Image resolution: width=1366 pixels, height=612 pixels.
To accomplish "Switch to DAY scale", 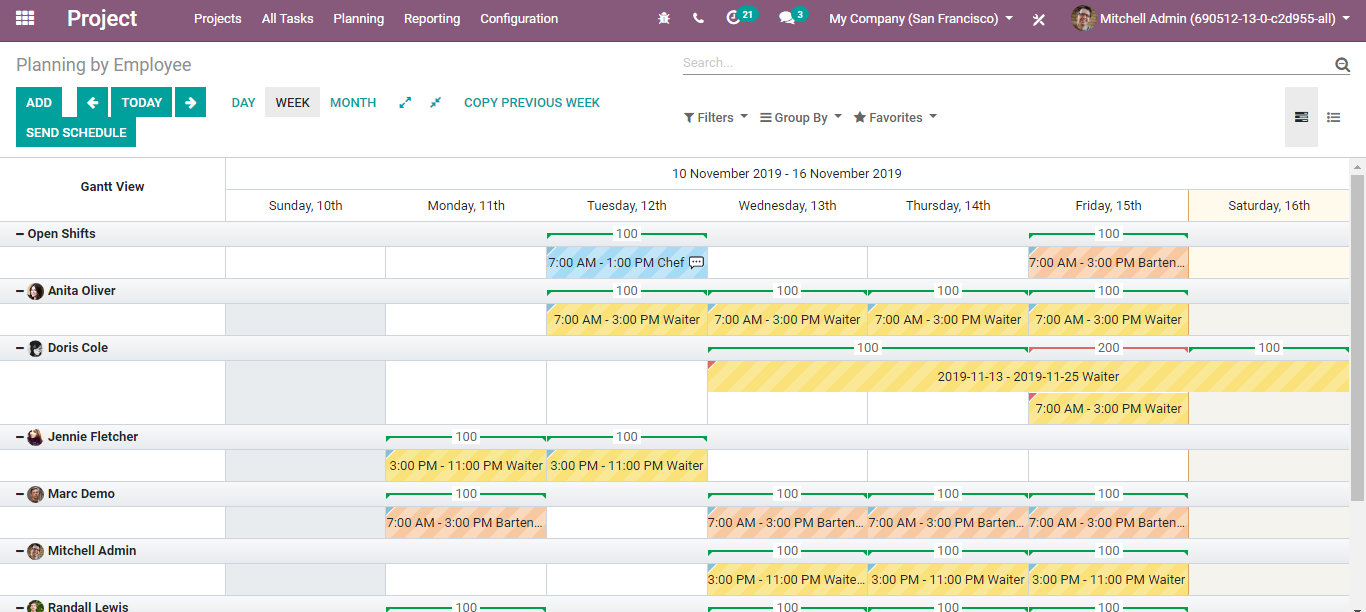I will tap(244, 102).
